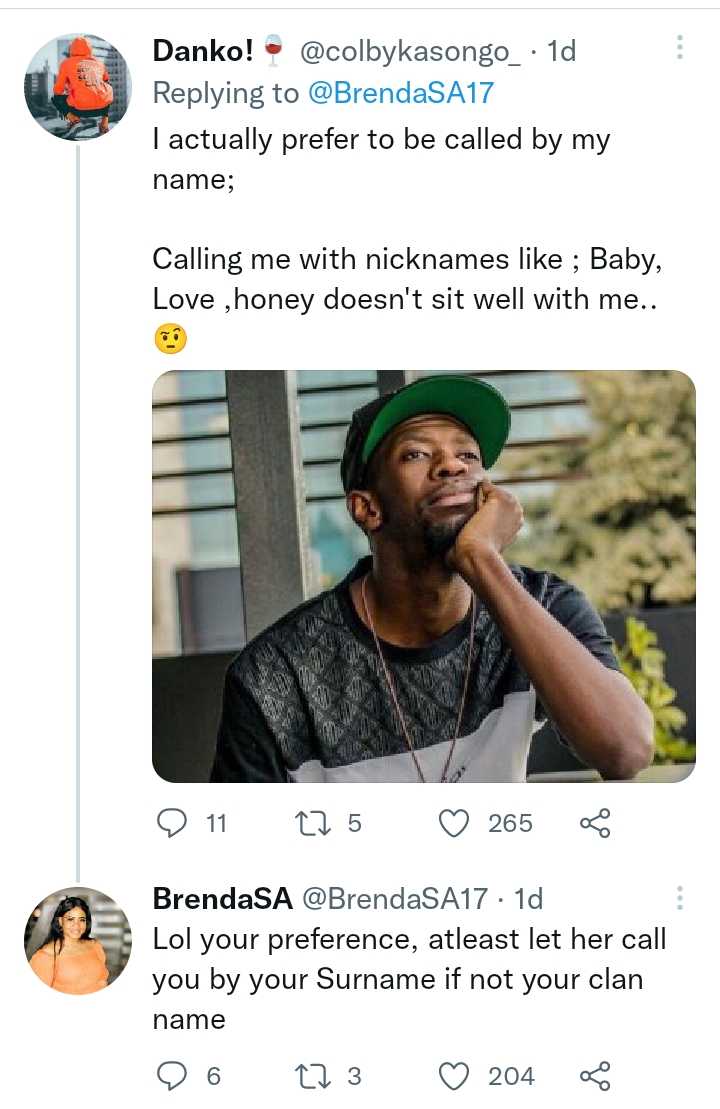
Task: Open the Danko! display name
Action: point(203,50)
